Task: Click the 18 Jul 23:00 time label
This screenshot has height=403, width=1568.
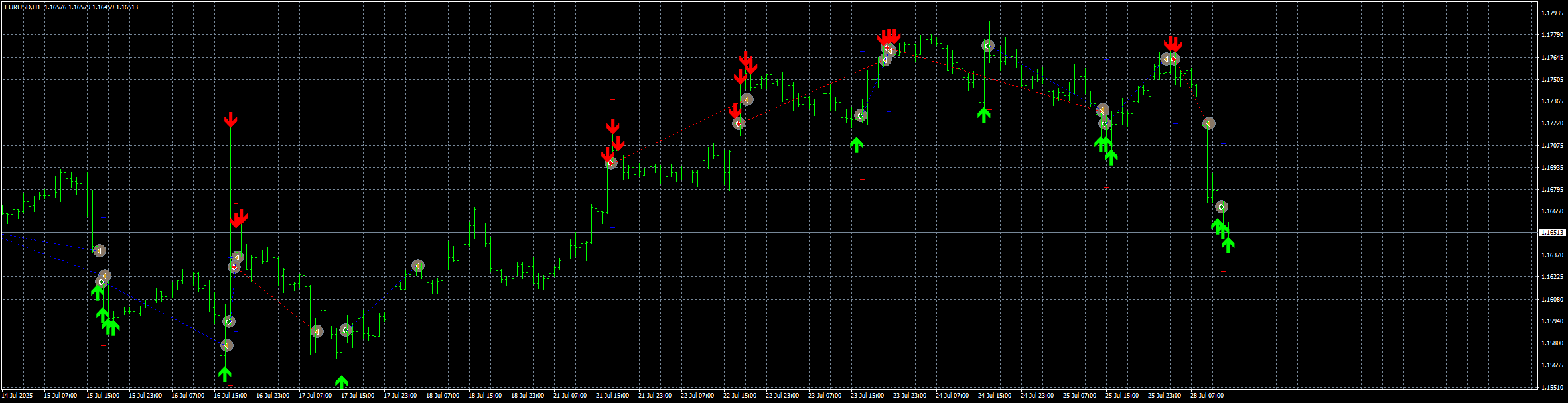Action: click(x=528, y=396)
